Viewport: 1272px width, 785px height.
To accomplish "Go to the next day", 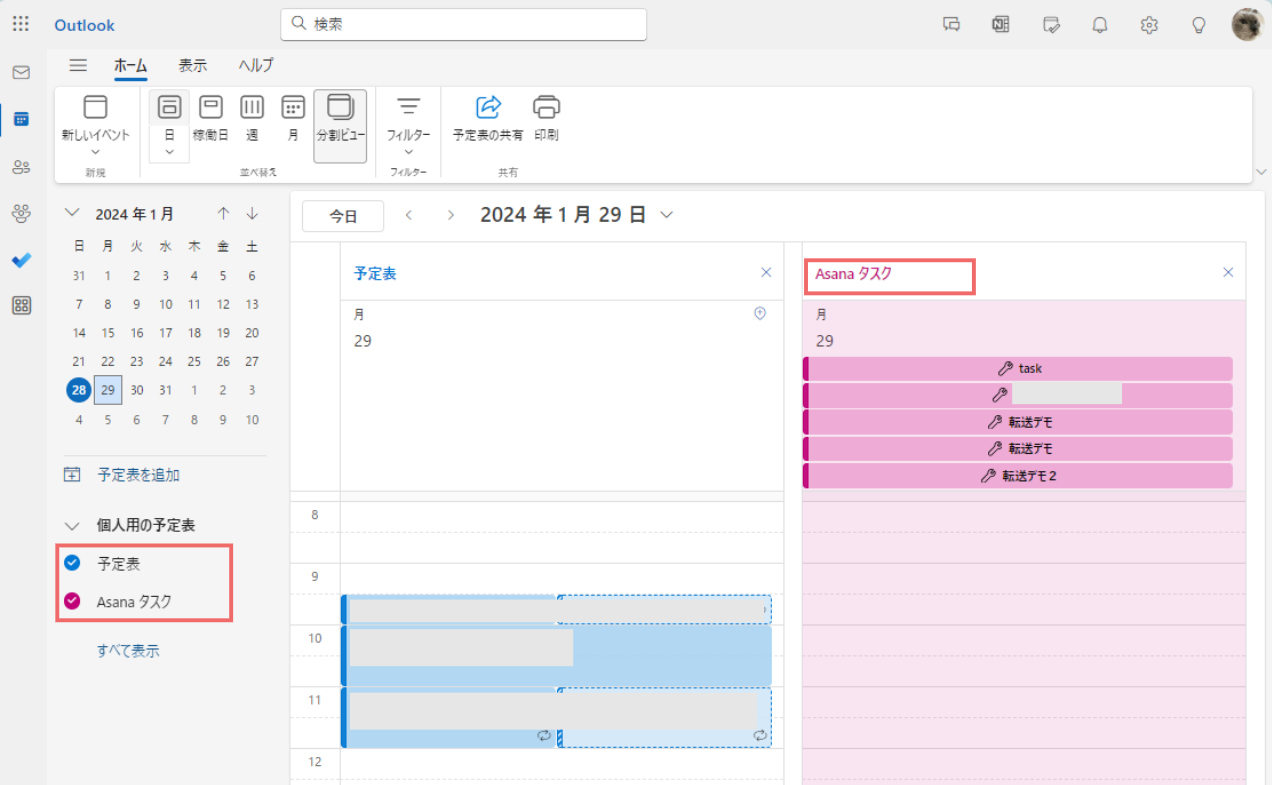I will (x=451, y=215).
